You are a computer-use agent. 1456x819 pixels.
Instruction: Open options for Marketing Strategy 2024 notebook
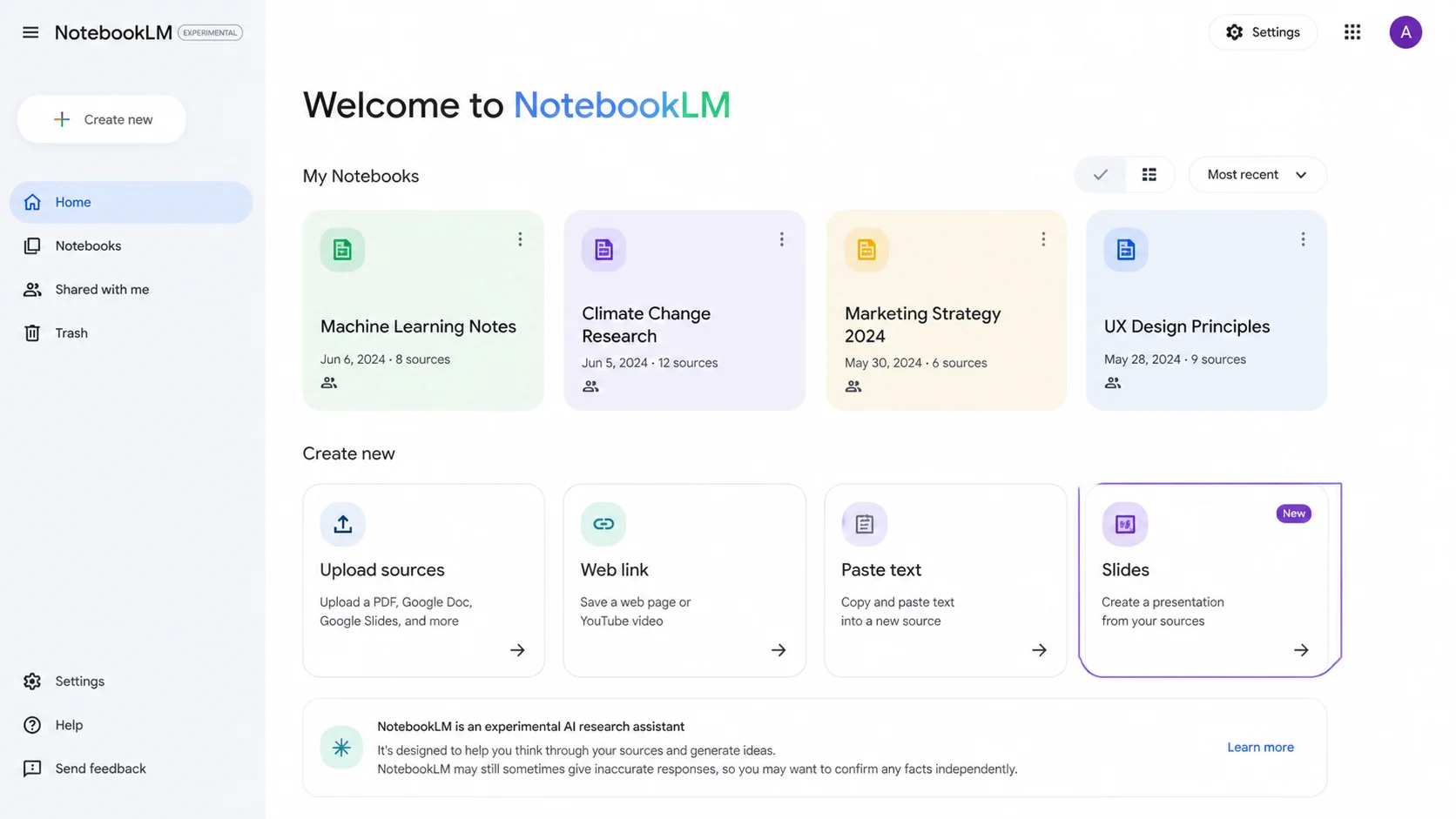click(x=1043, y=239)
